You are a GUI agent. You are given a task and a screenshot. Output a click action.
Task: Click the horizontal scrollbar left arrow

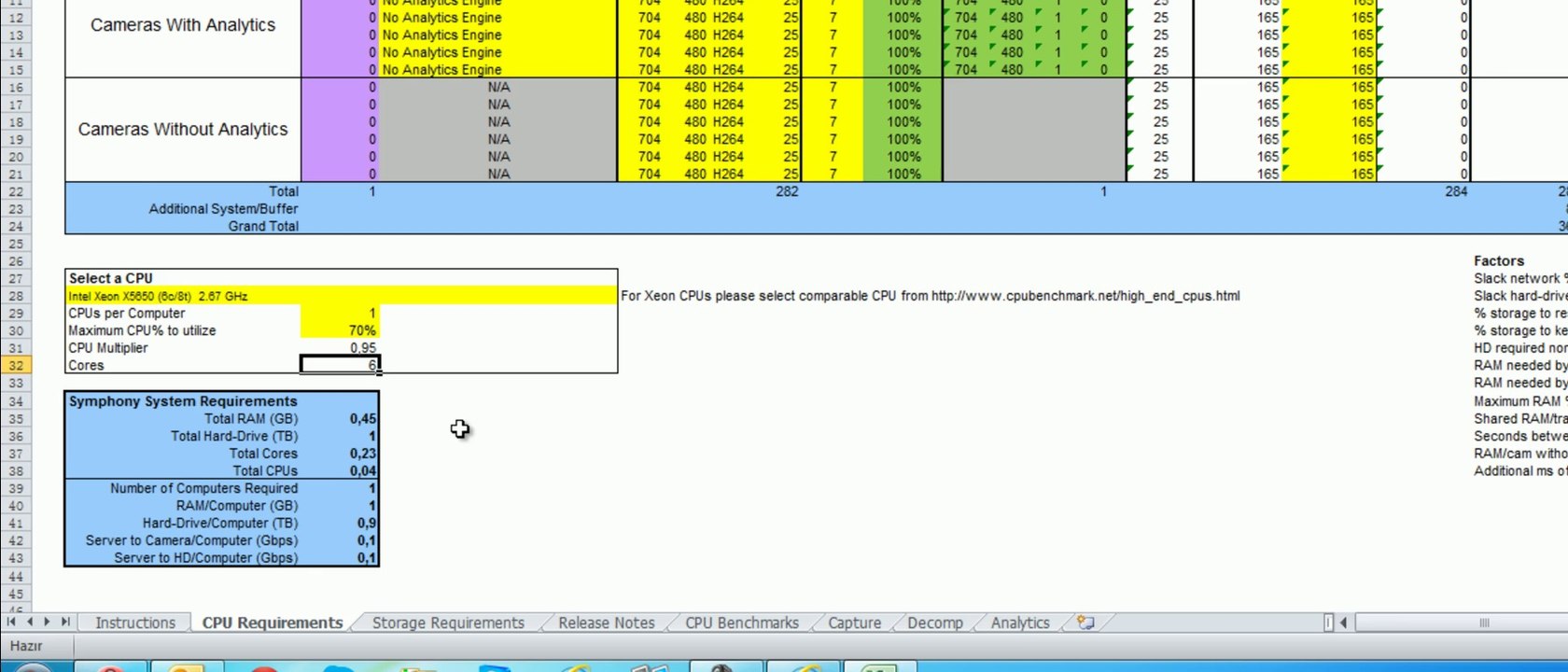click(x=1344, y=623)
